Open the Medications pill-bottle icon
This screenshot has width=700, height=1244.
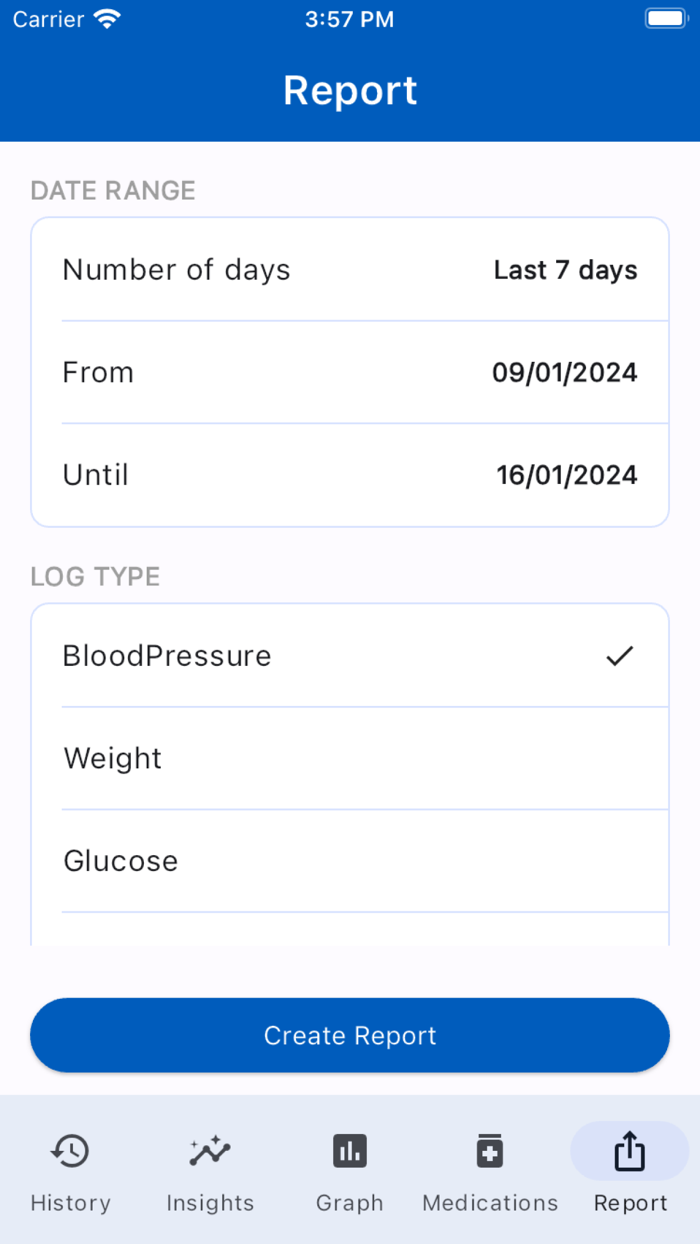[490, 1151]
